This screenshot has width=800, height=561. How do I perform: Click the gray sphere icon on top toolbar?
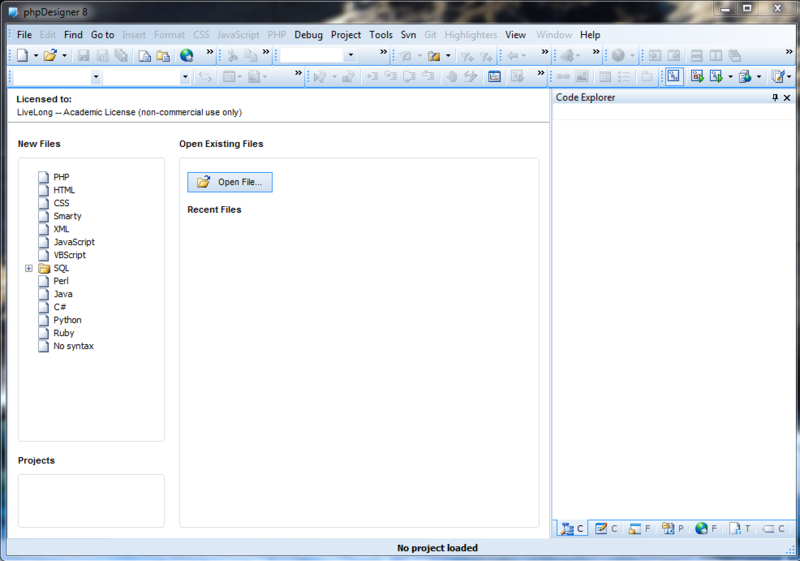(x=618, y=55)
